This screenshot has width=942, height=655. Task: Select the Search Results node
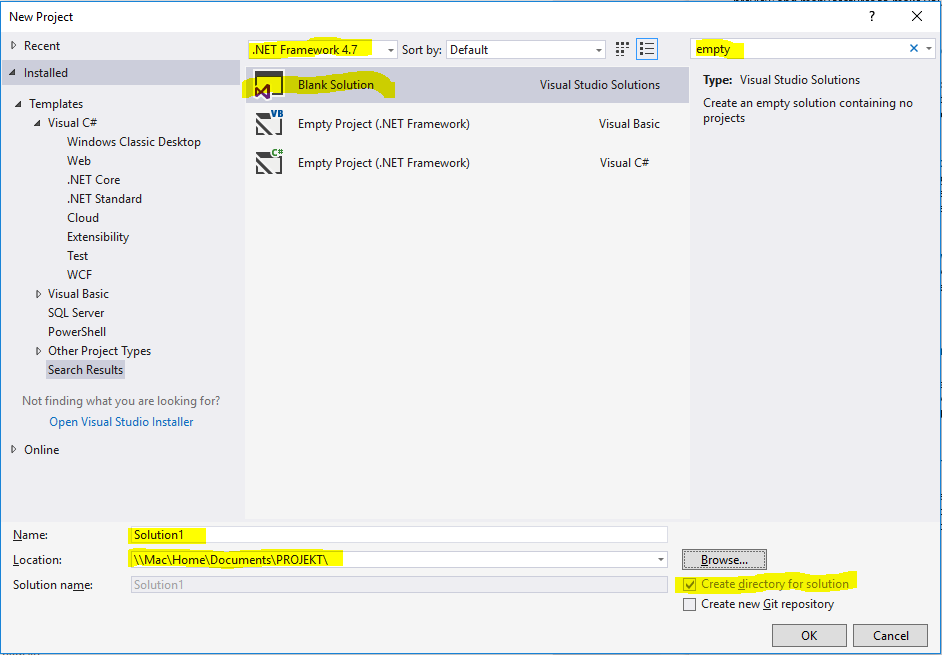point(85,370)
